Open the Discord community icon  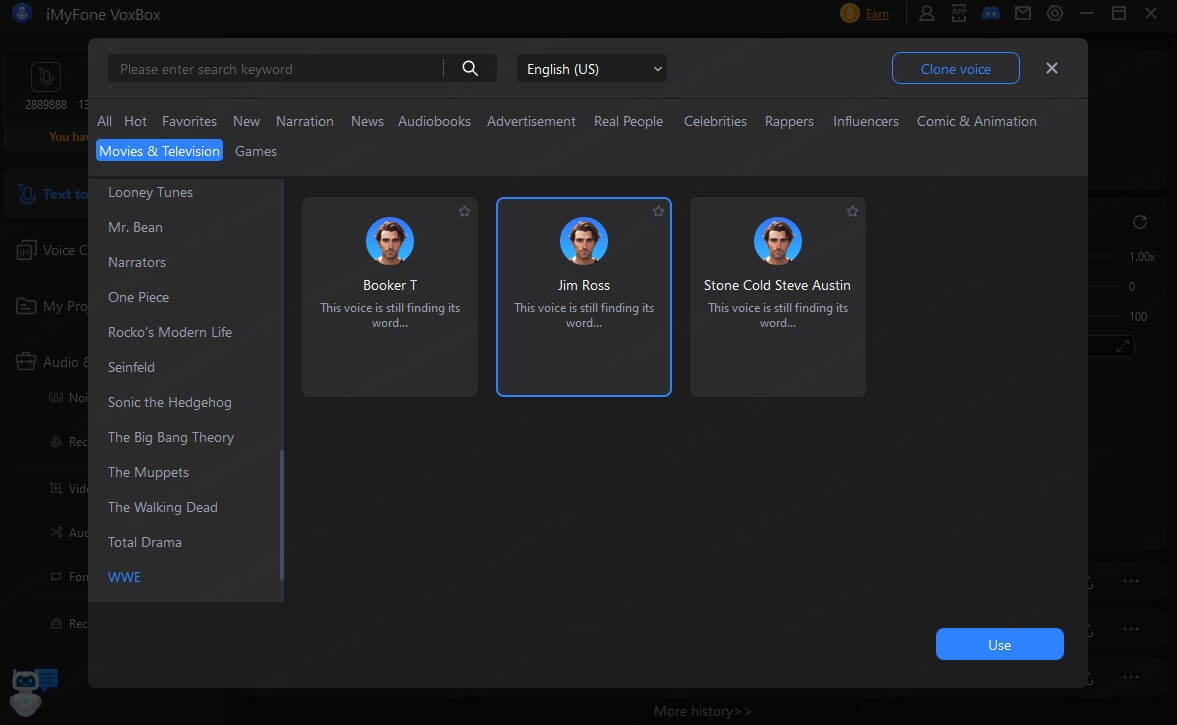point(991,14)
